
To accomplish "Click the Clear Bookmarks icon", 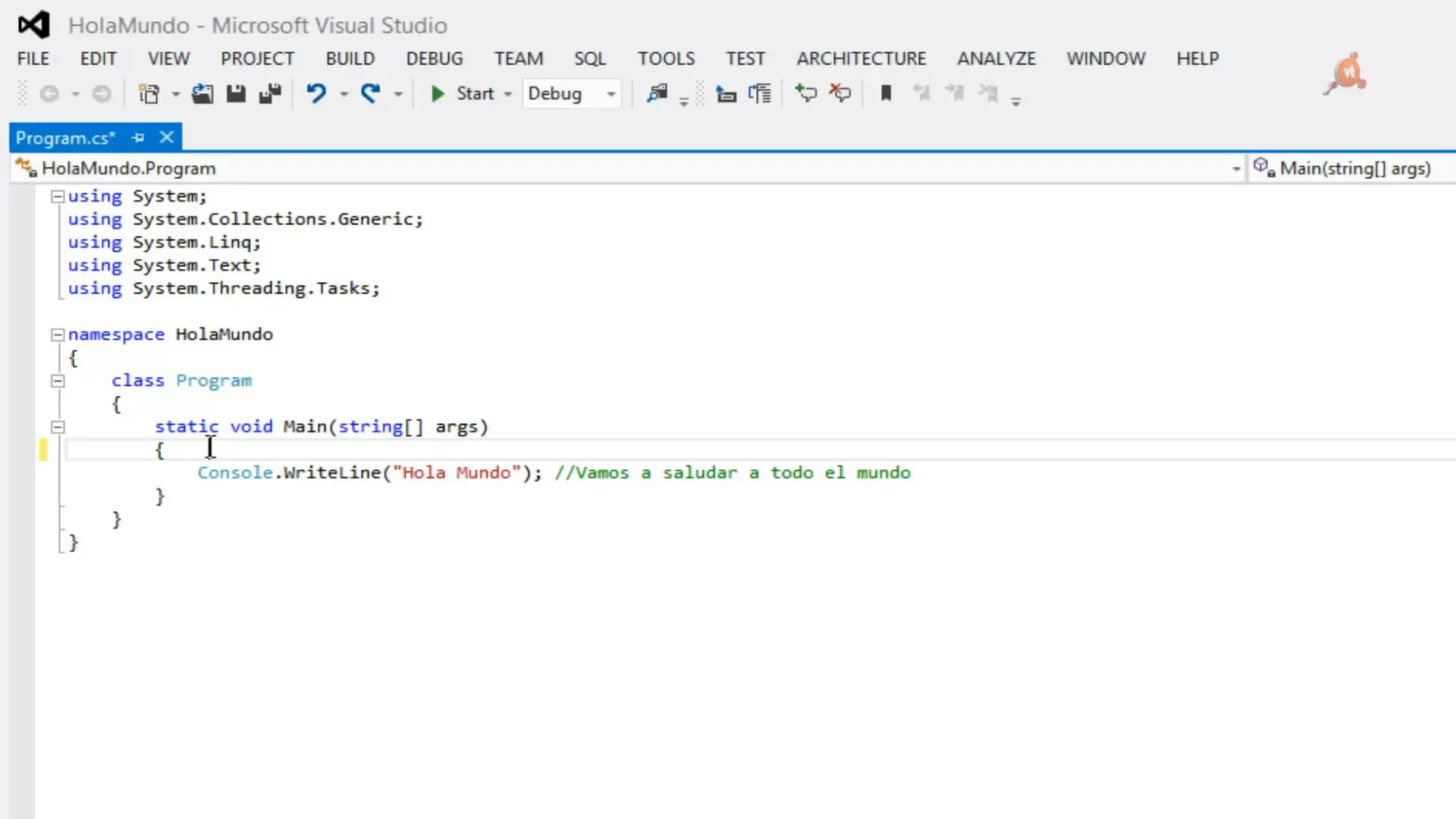I will coord(988,93).
